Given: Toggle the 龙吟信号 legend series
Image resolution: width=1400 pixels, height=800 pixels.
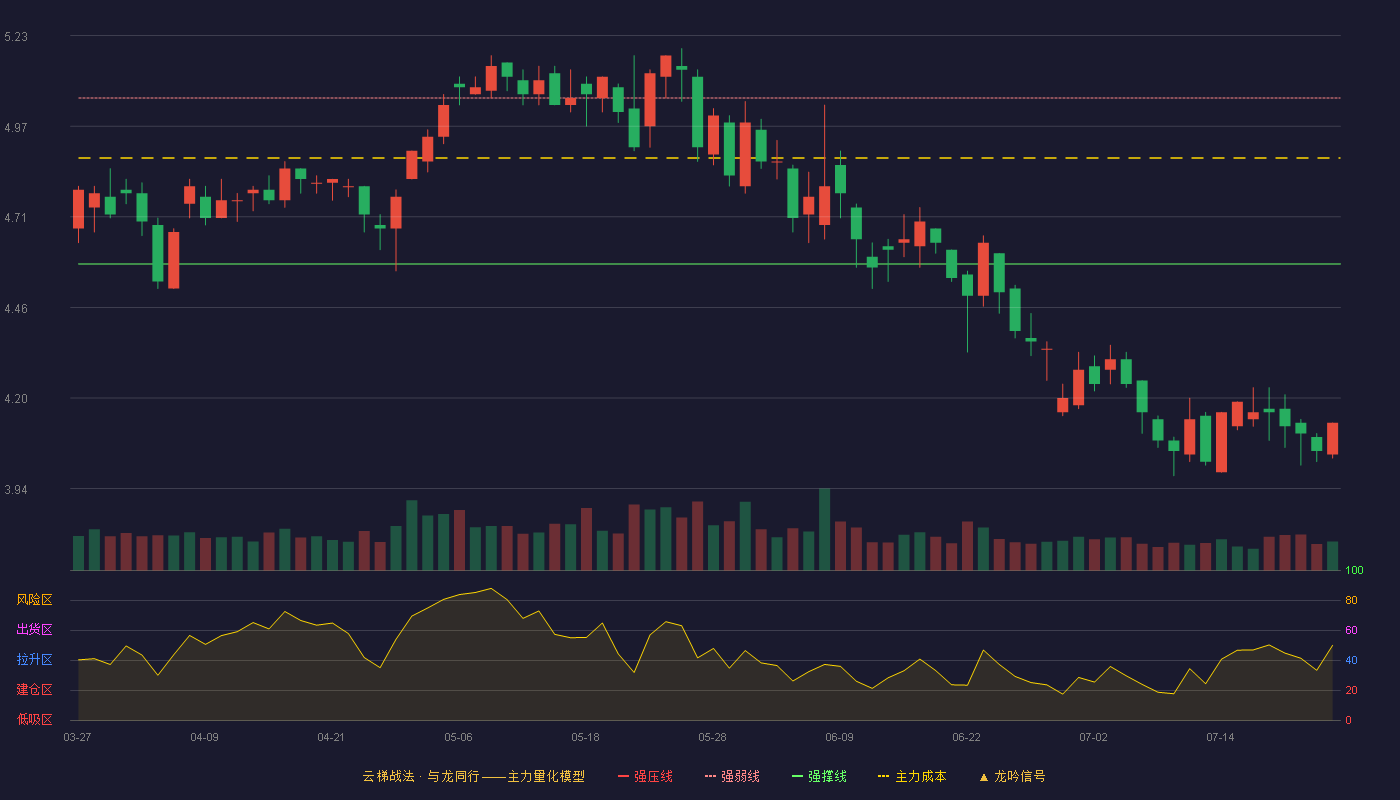Looking at the screenshot, I should click(x=1012, y=776).
